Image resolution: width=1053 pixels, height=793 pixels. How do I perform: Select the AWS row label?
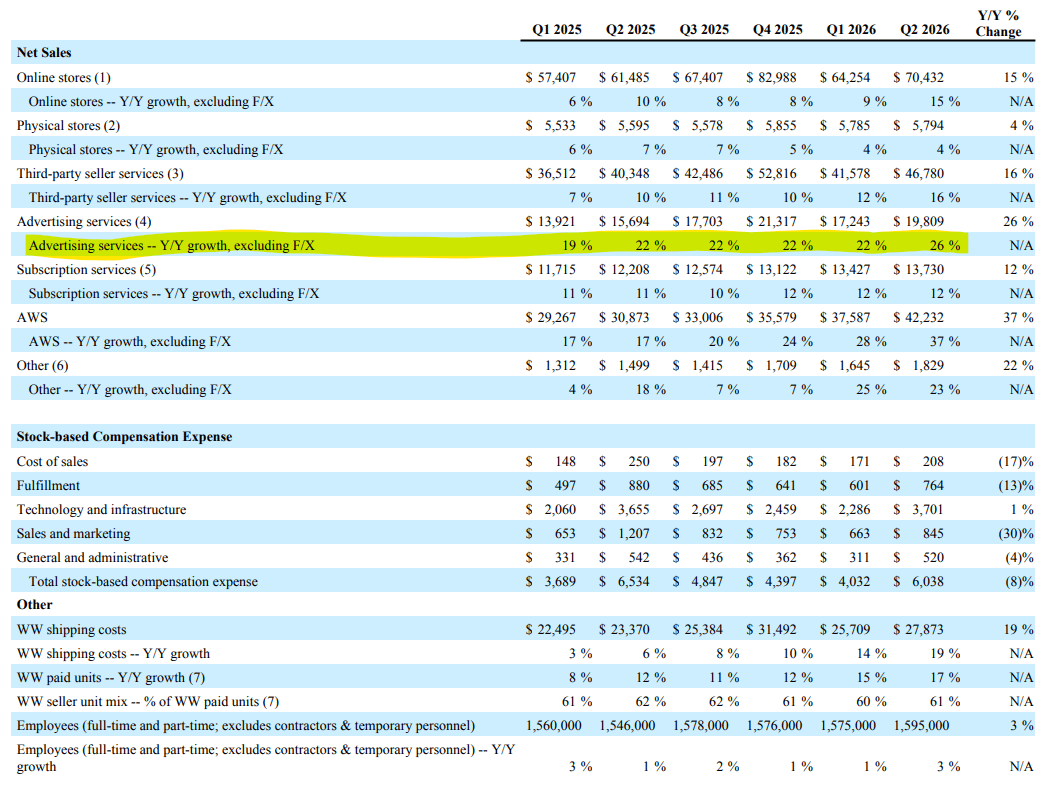(32, 318)
